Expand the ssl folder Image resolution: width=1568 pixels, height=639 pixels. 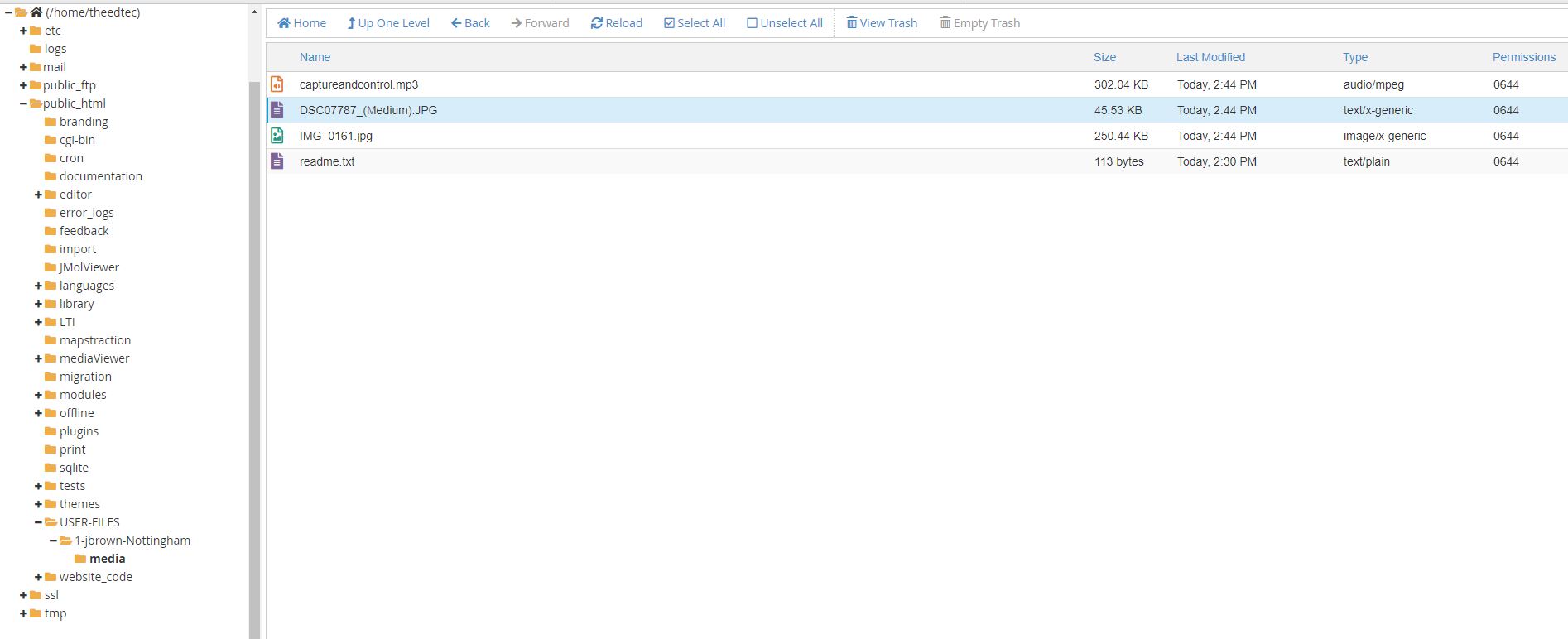pos(23,595)
